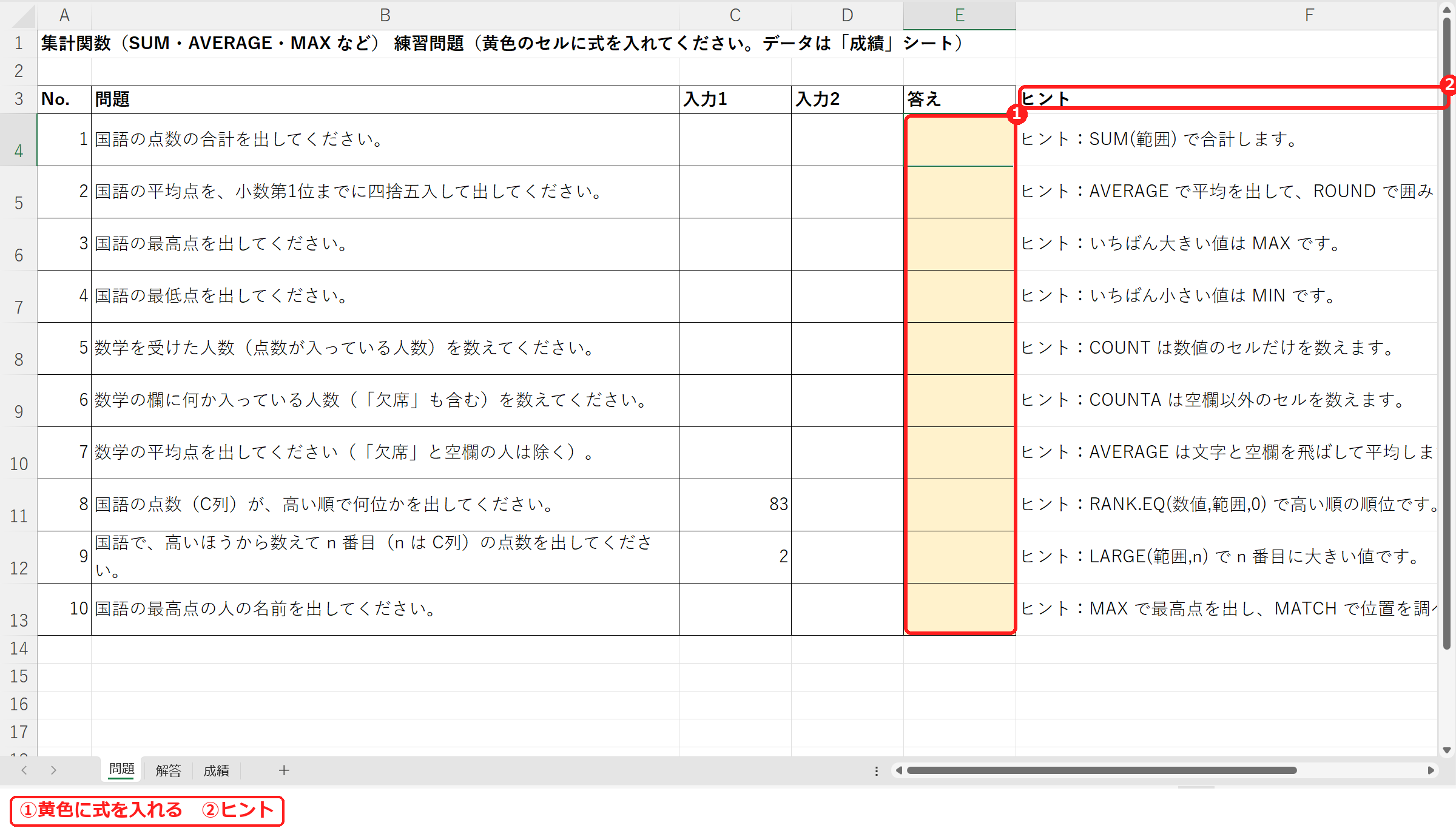Select hint cell about COUNTA
Image resolution: width=1456 pixels, height=831 pixels.
pyautogui.click(x=1227, y=401)
